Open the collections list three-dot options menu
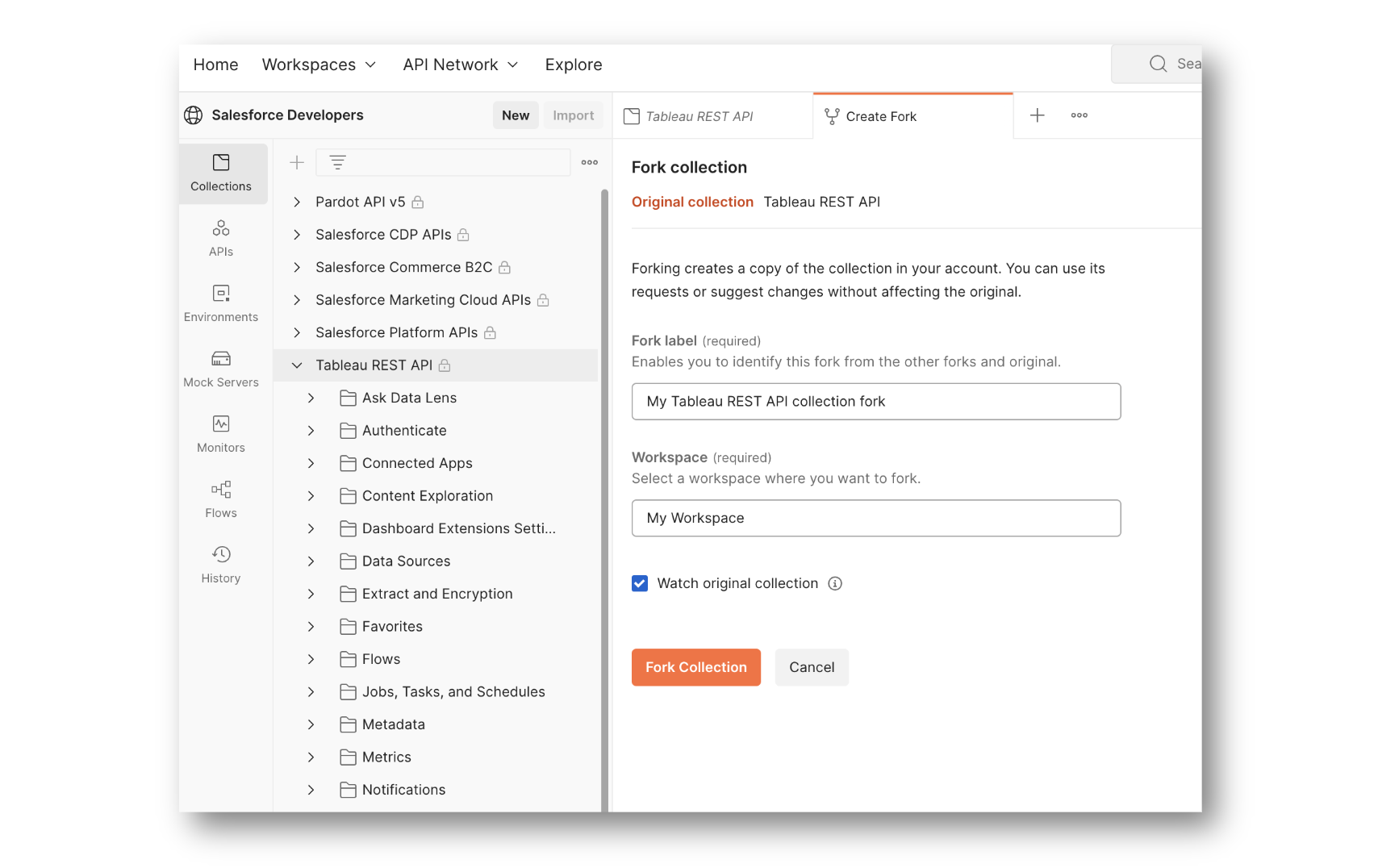This screenshot has height=868, width=1378. (590, 163)
